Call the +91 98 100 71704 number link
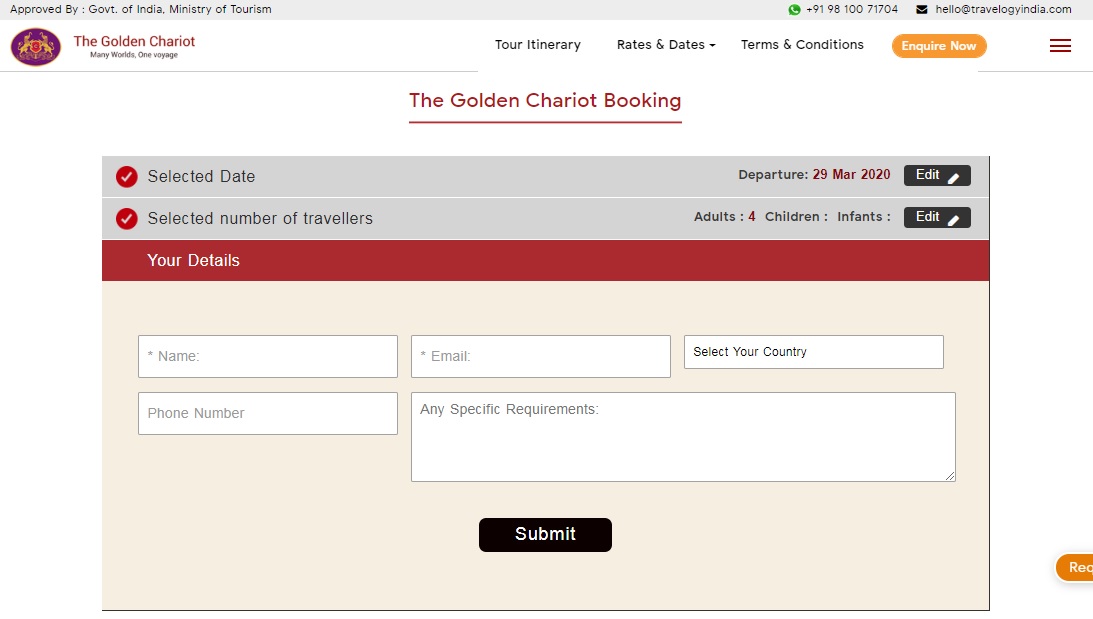The height and width of the screenshot is (619, 1093). (x=852, y=9)
